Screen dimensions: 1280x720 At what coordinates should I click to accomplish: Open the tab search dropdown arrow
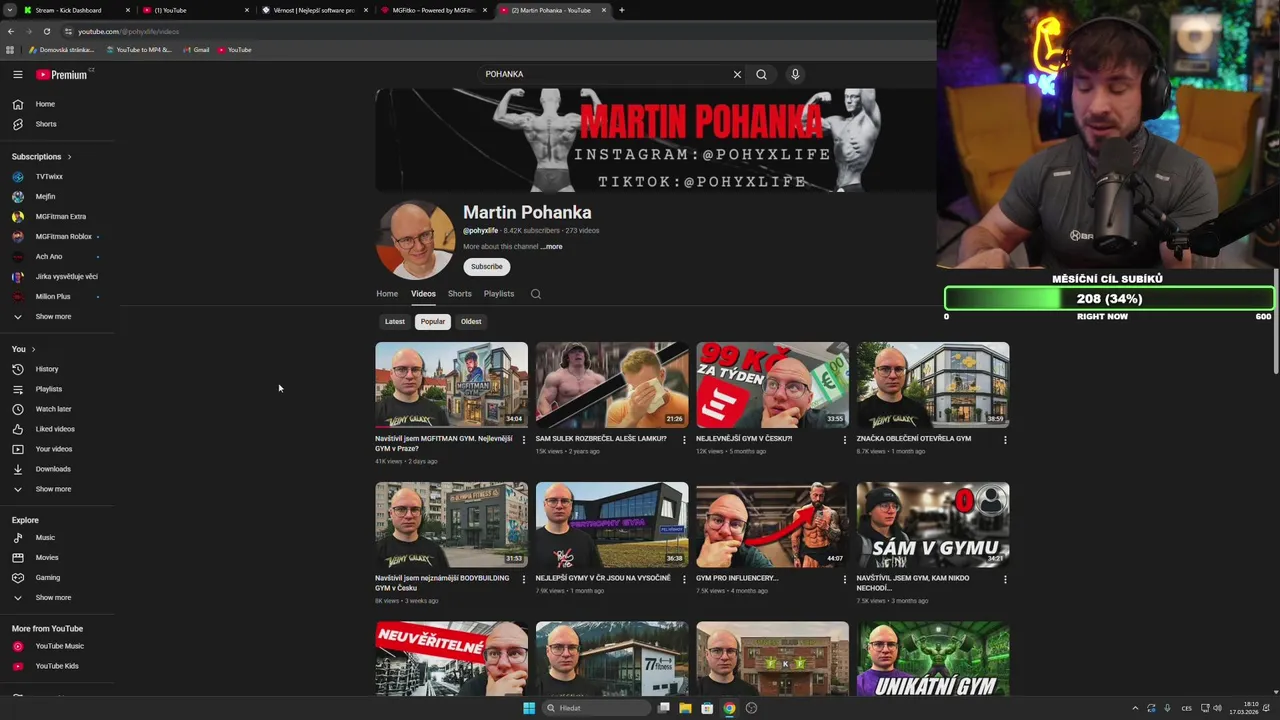10,10
